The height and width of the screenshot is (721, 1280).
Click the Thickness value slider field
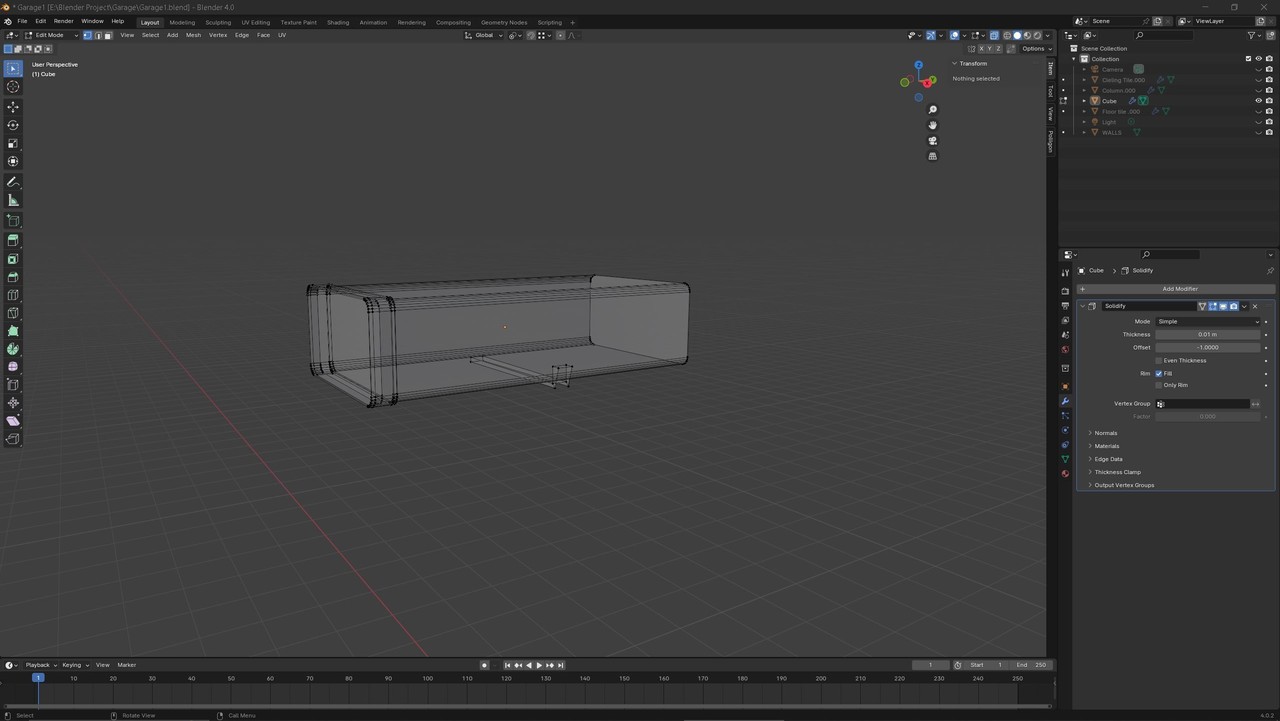1207,334
